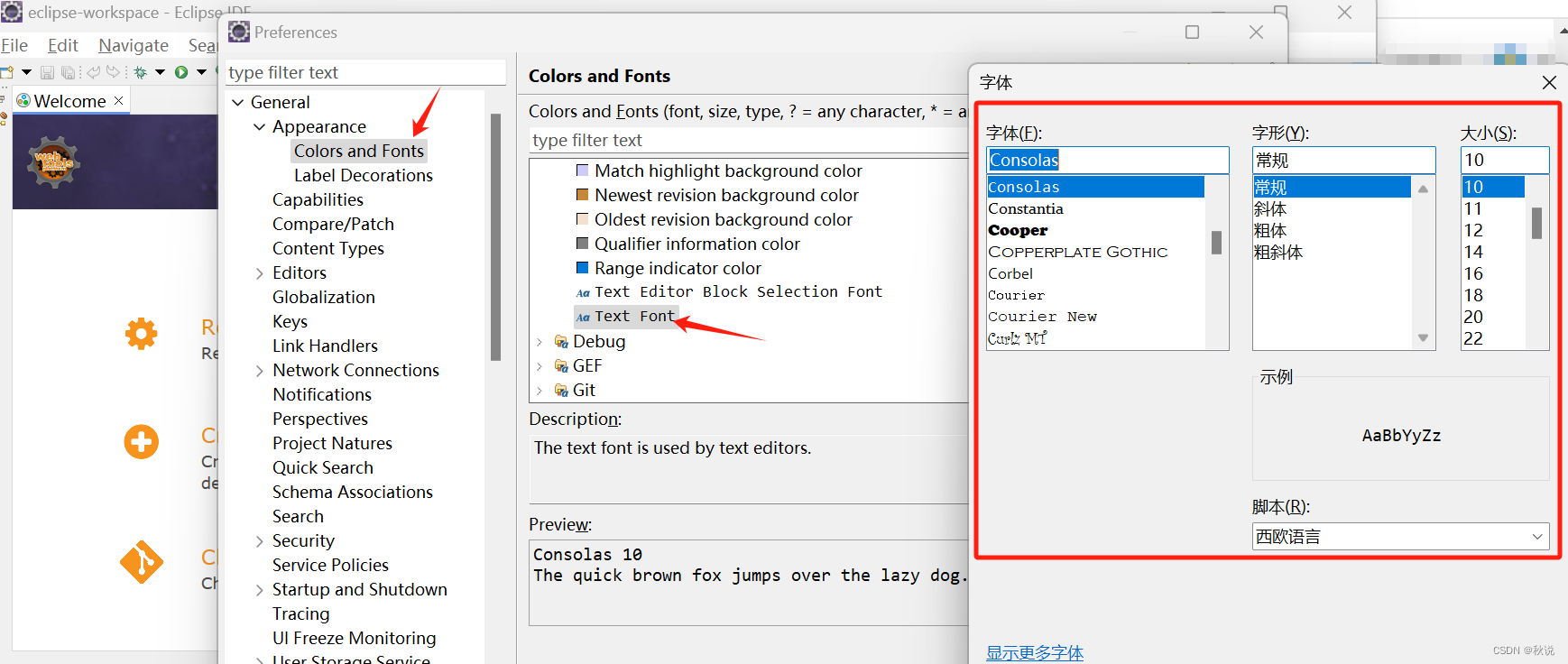Close the 字体 font dialog
This screenshot has width=1568, height=664.
click(1549, 82)
